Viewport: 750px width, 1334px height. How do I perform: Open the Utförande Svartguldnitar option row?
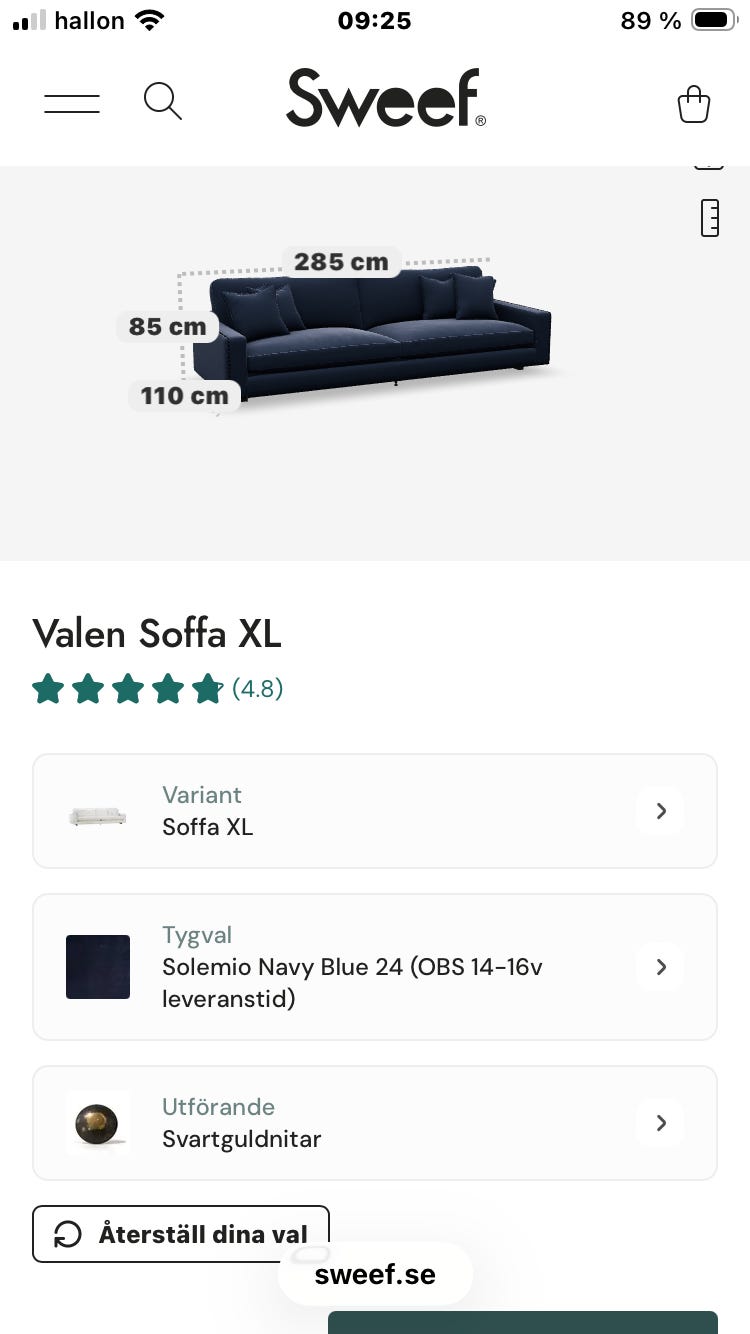click(375, 1123)
